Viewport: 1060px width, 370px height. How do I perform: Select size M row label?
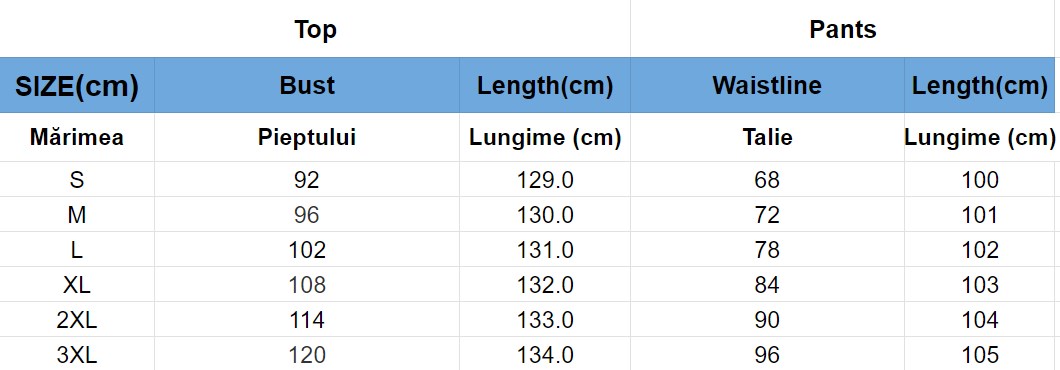(x=77, y=214)
